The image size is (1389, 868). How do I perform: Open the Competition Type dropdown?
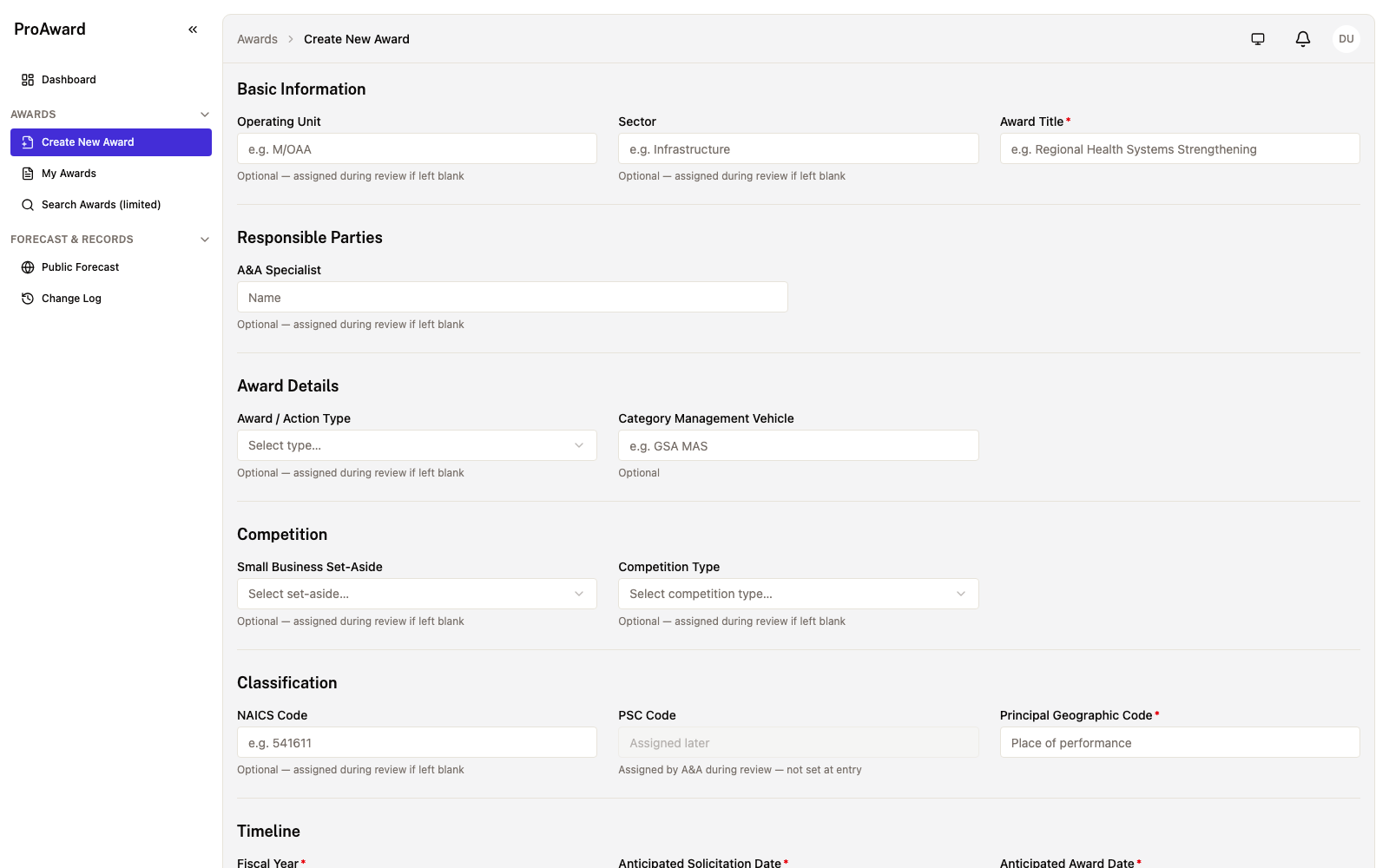[x=798, y=594]
